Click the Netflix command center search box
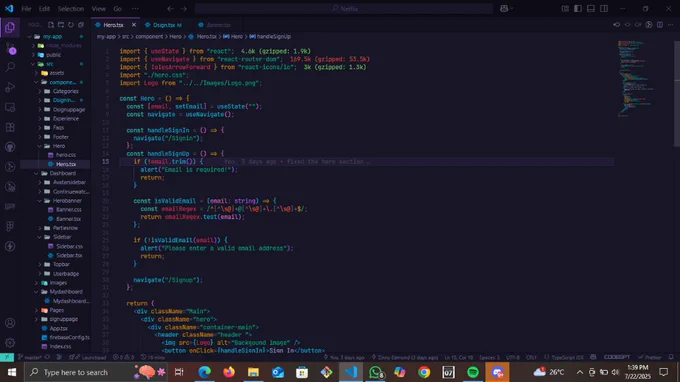Viewport: 680px width, 382px height. [344, 9]
